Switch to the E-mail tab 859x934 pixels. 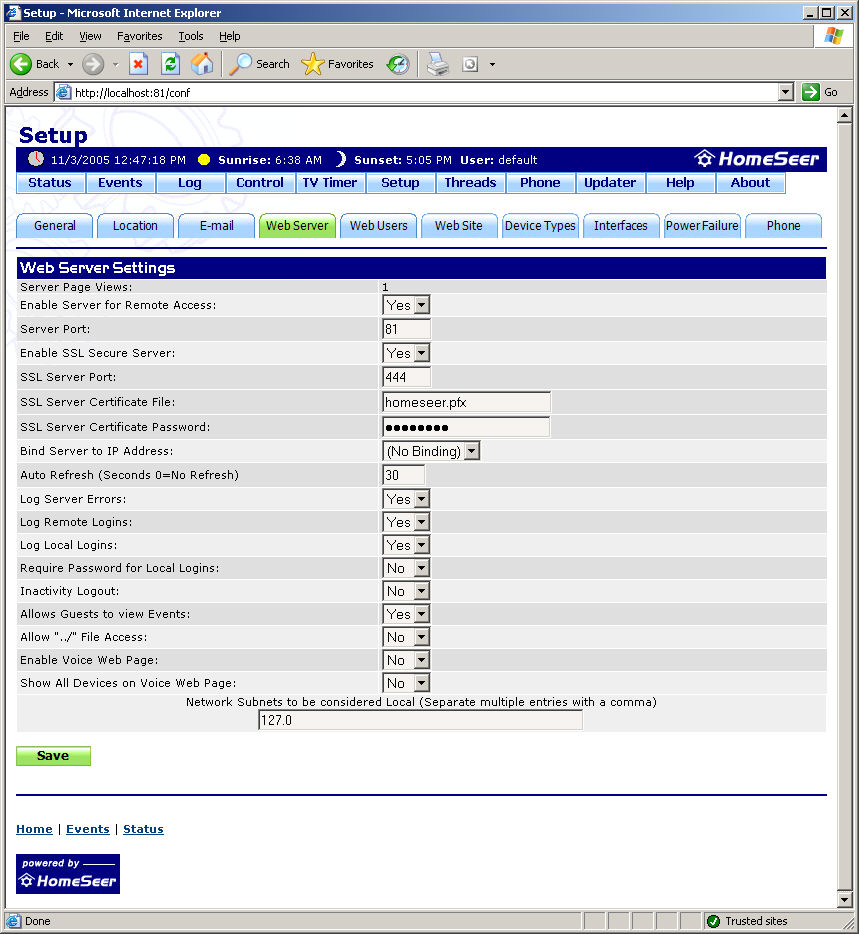coord(216,226)
